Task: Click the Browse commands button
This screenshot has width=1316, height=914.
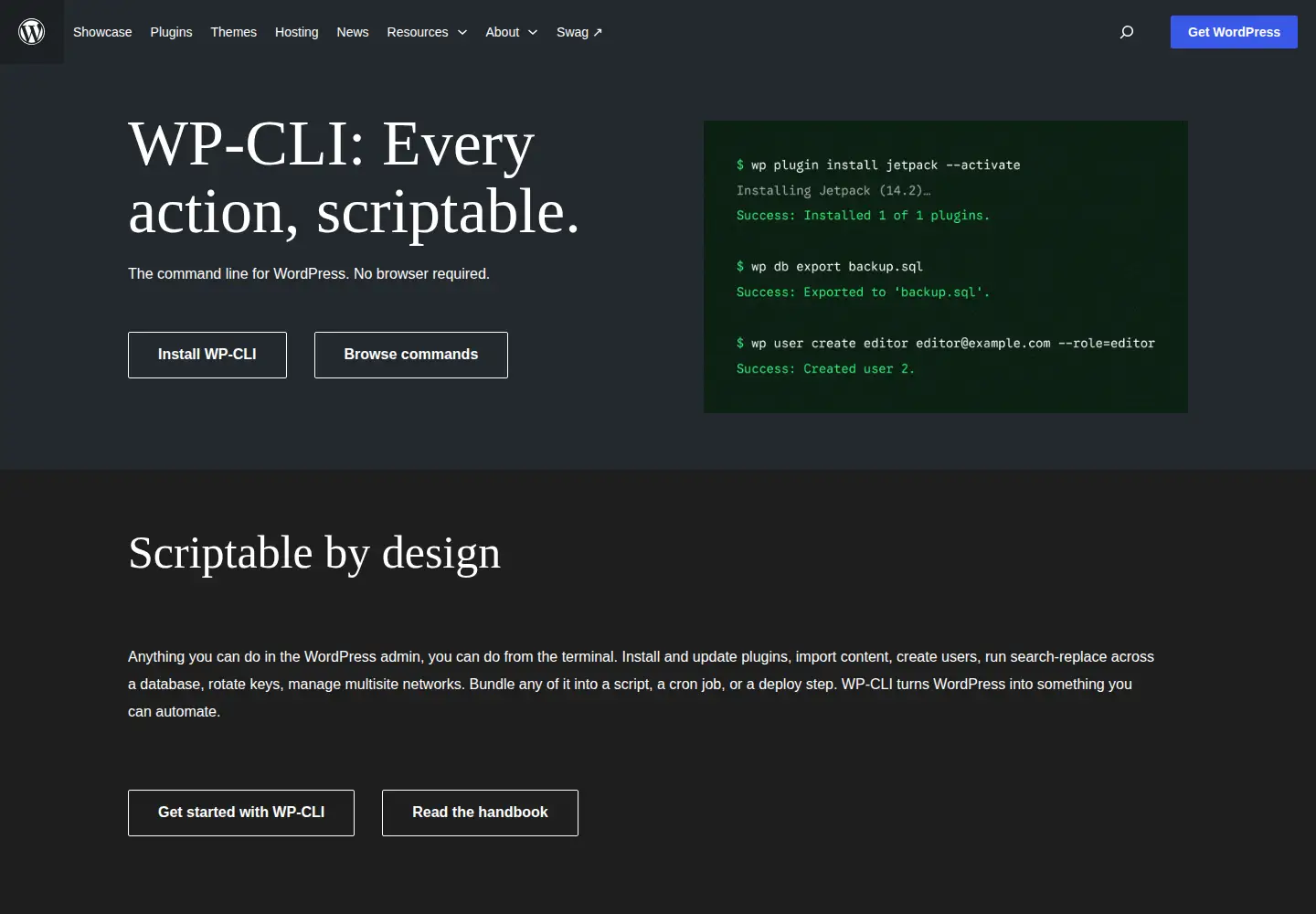Action: pos(411,355)
